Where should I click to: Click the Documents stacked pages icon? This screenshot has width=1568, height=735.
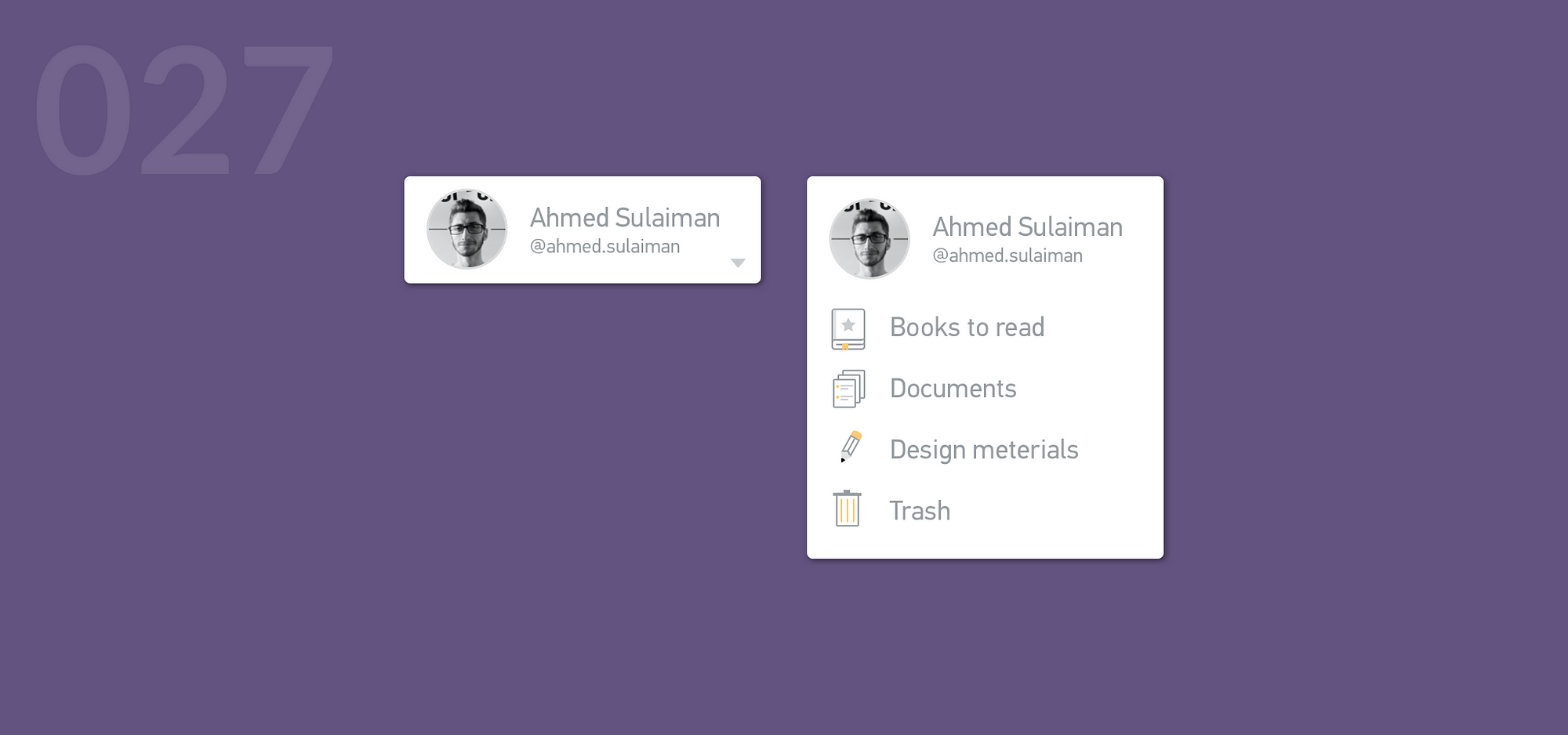coord(849,389)
